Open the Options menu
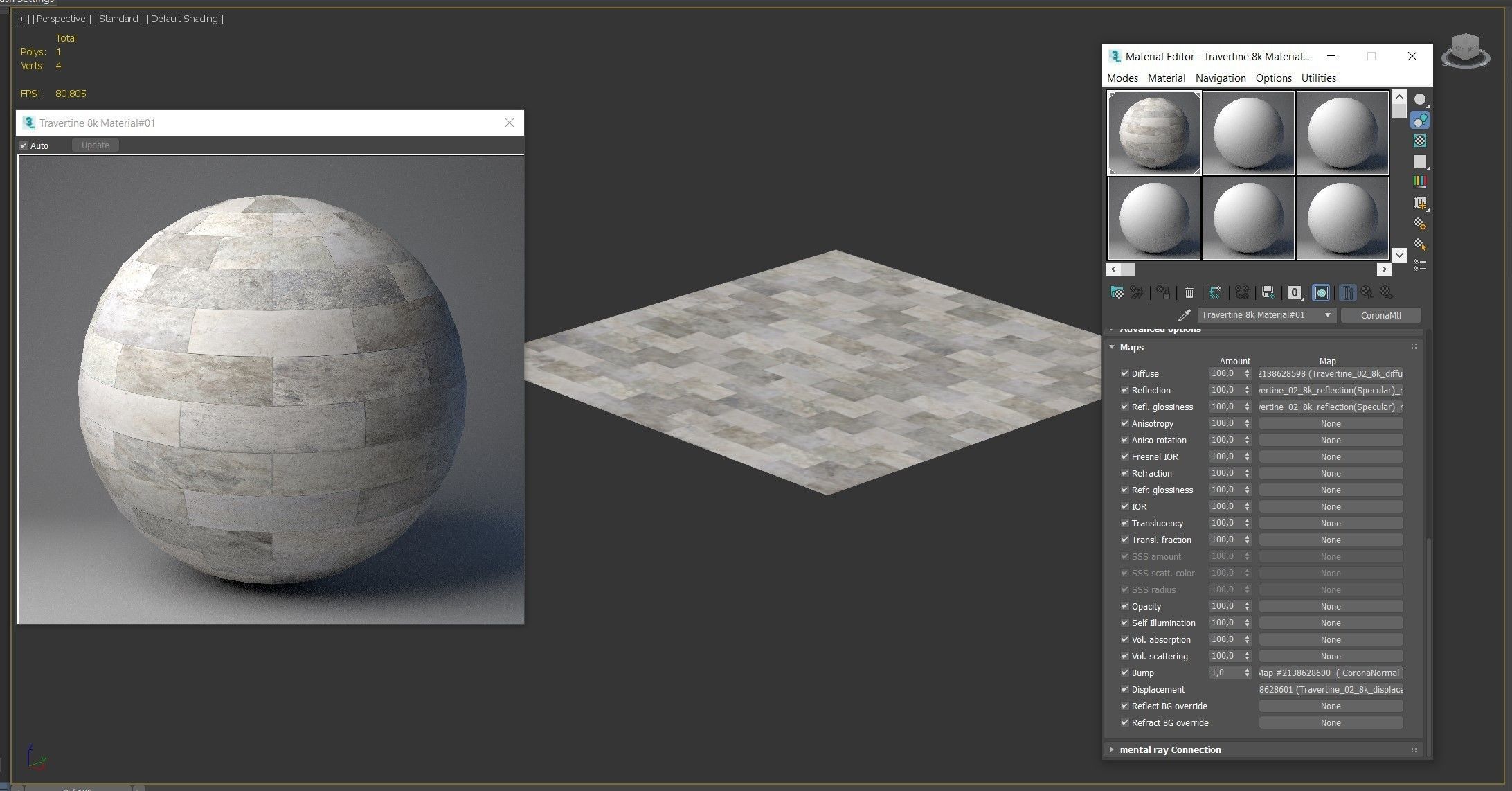 (x=1274, y=78)
